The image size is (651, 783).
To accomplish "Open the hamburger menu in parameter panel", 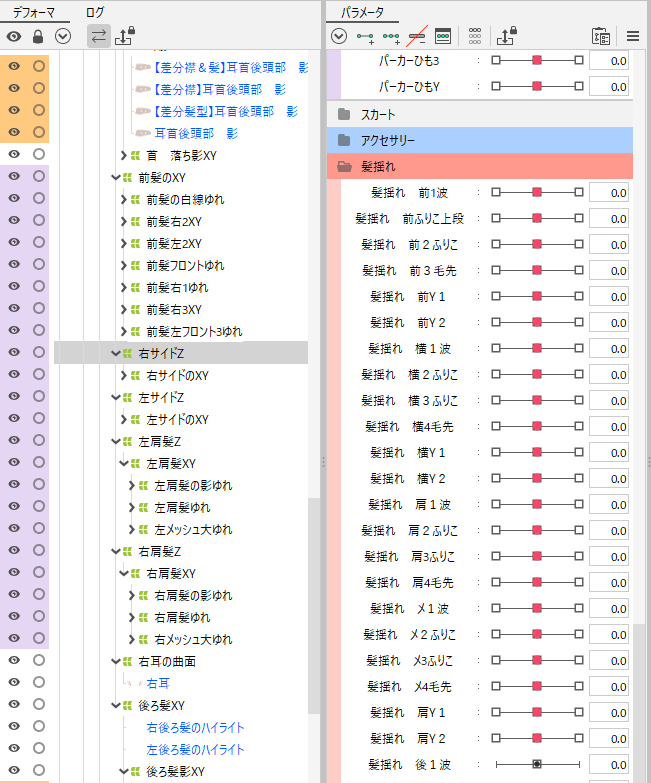I will [633, 36].
